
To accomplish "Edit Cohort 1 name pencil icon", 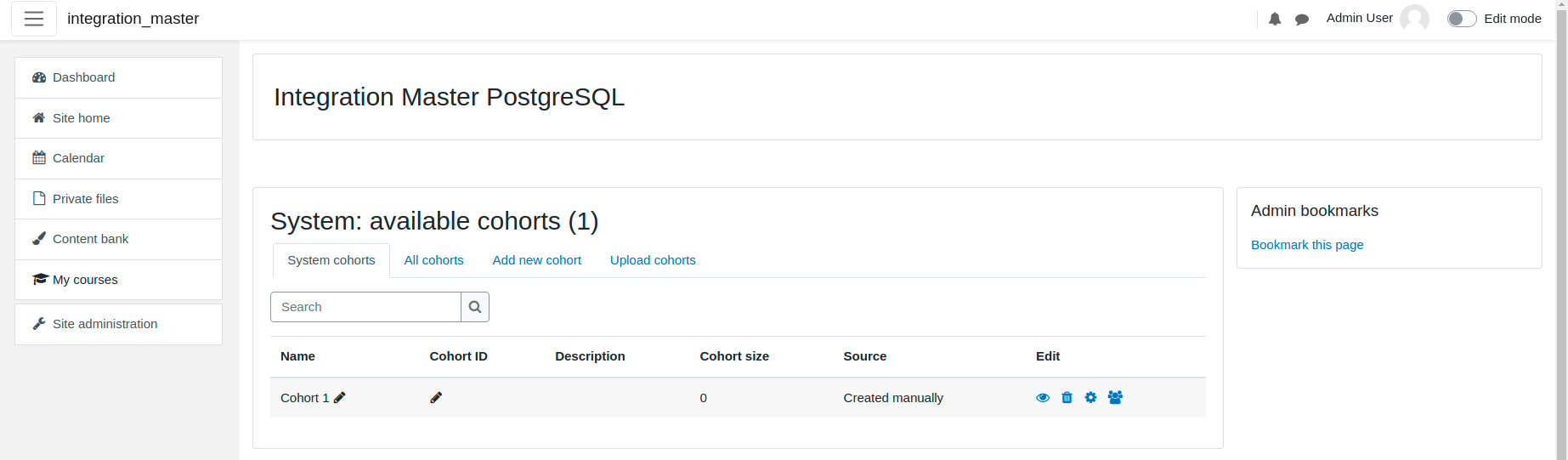I will [x=340, y=397].
